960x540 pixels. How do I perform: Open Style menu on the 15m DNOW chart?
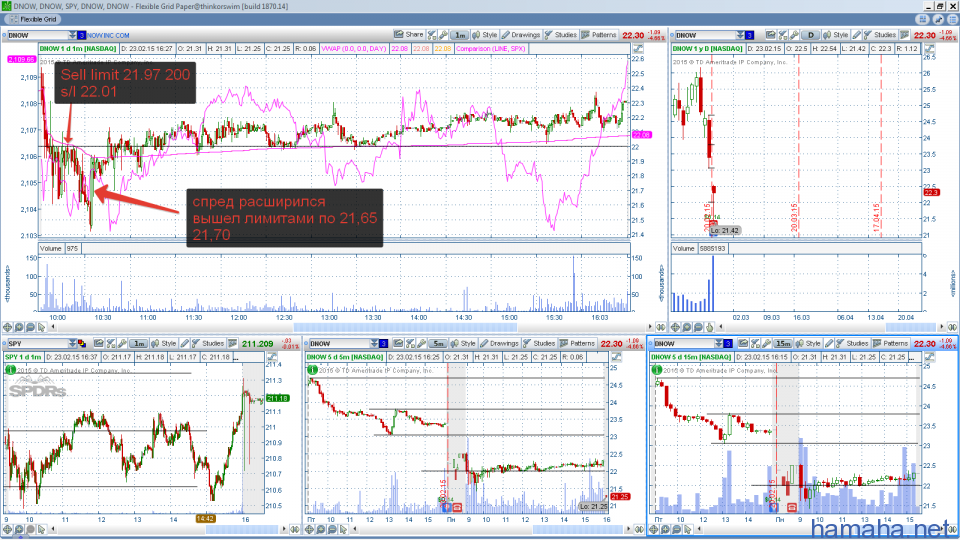pos(808,343)
